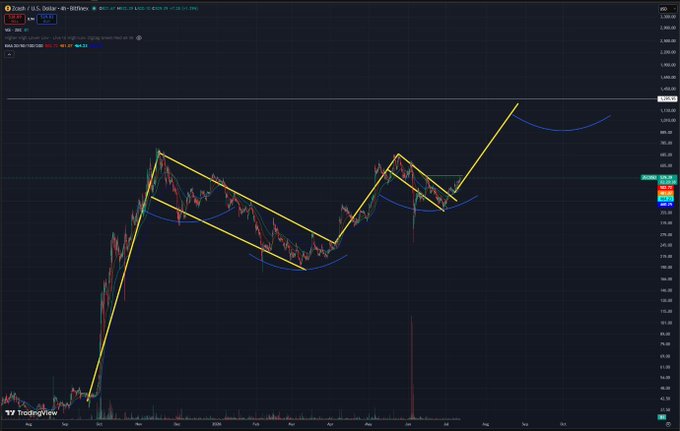Click the green ZECUSD symbol tag on axis
Screen dimensions: 680x431
tap(649, 177)
